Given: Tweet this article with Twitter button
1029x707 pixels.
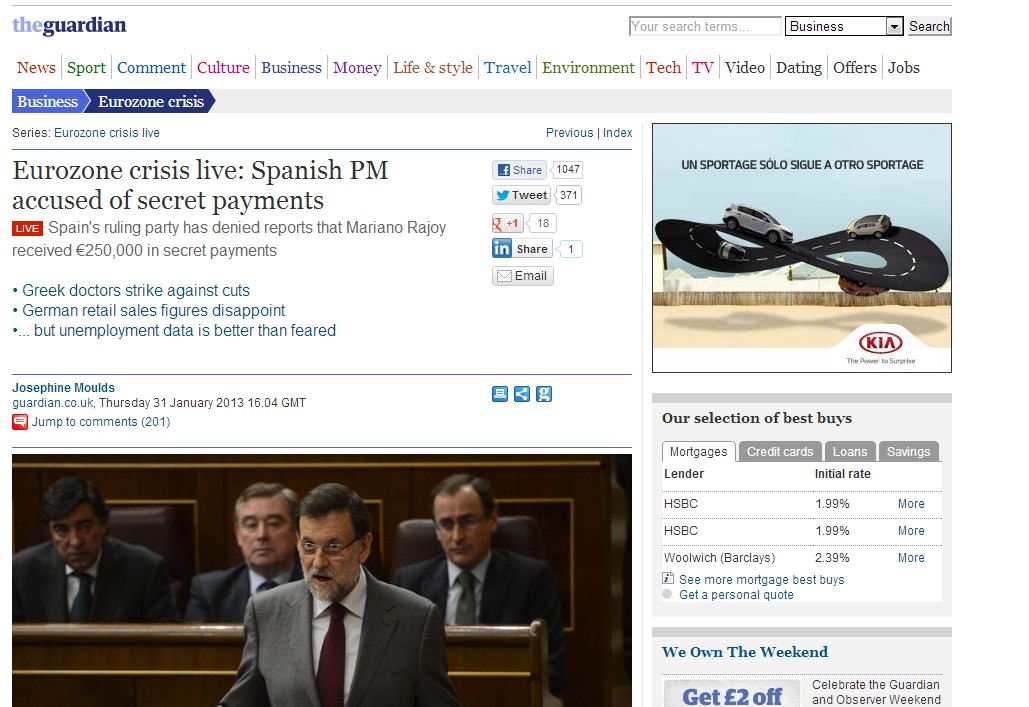Looking at the screenshot, I should tap(521, 196).
